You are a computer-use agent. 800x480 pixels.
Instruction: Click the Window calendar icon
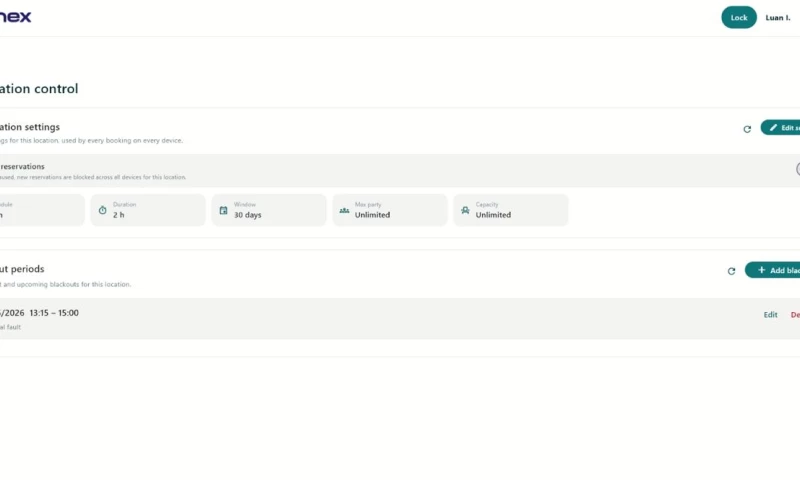click(223, 210)
